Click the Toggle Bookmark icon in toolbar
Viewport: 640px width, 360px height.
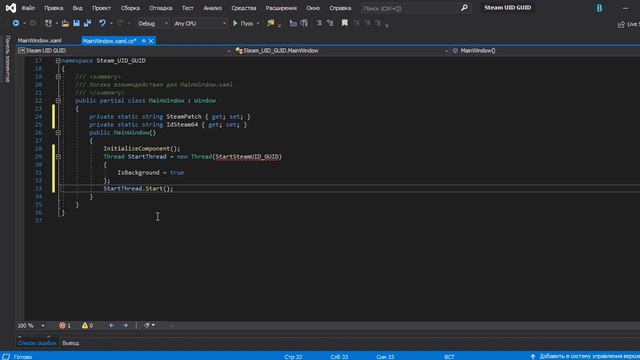[x=345, y=23]
